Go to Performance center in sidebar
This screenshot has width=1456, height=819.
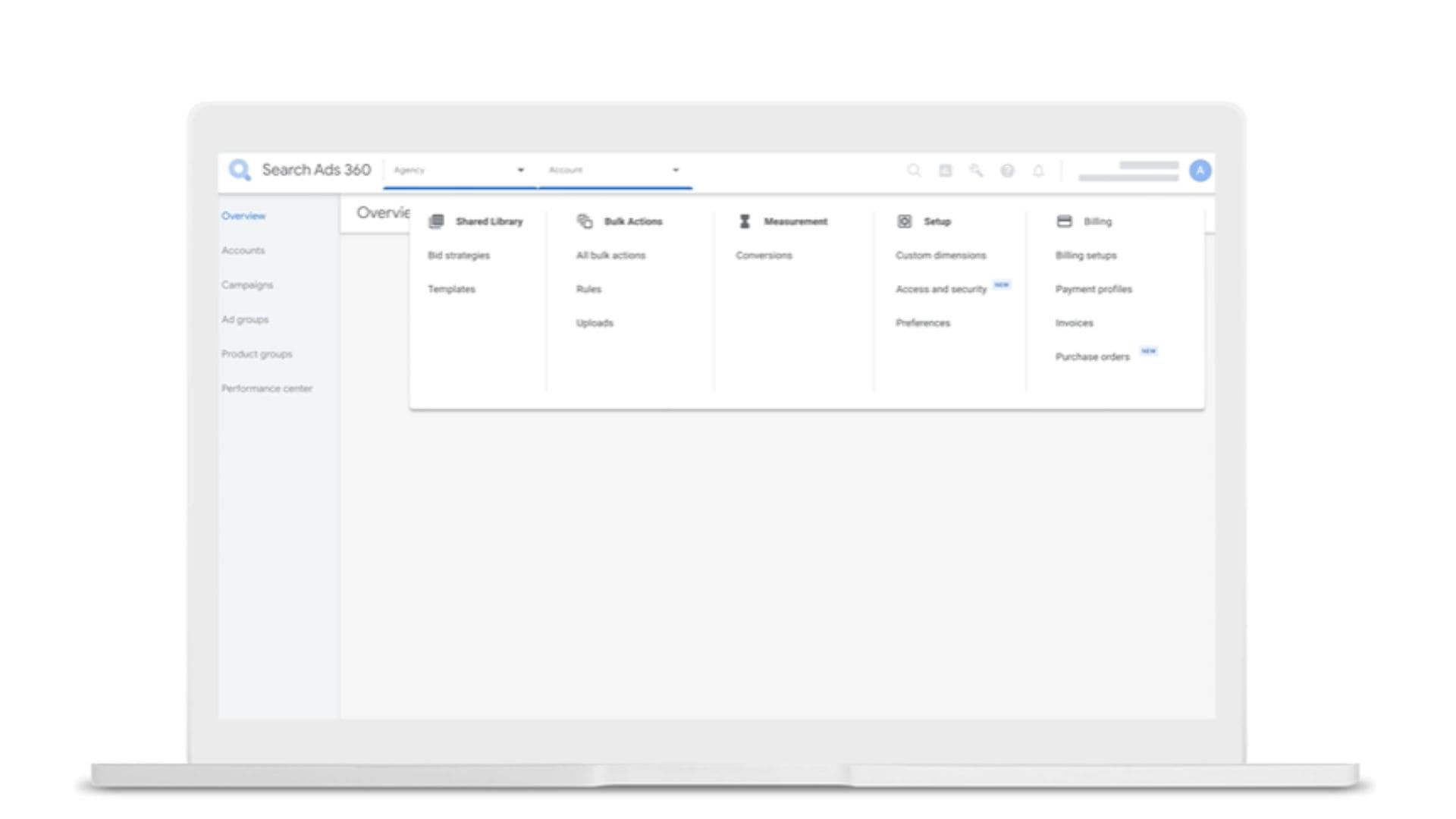267,388
